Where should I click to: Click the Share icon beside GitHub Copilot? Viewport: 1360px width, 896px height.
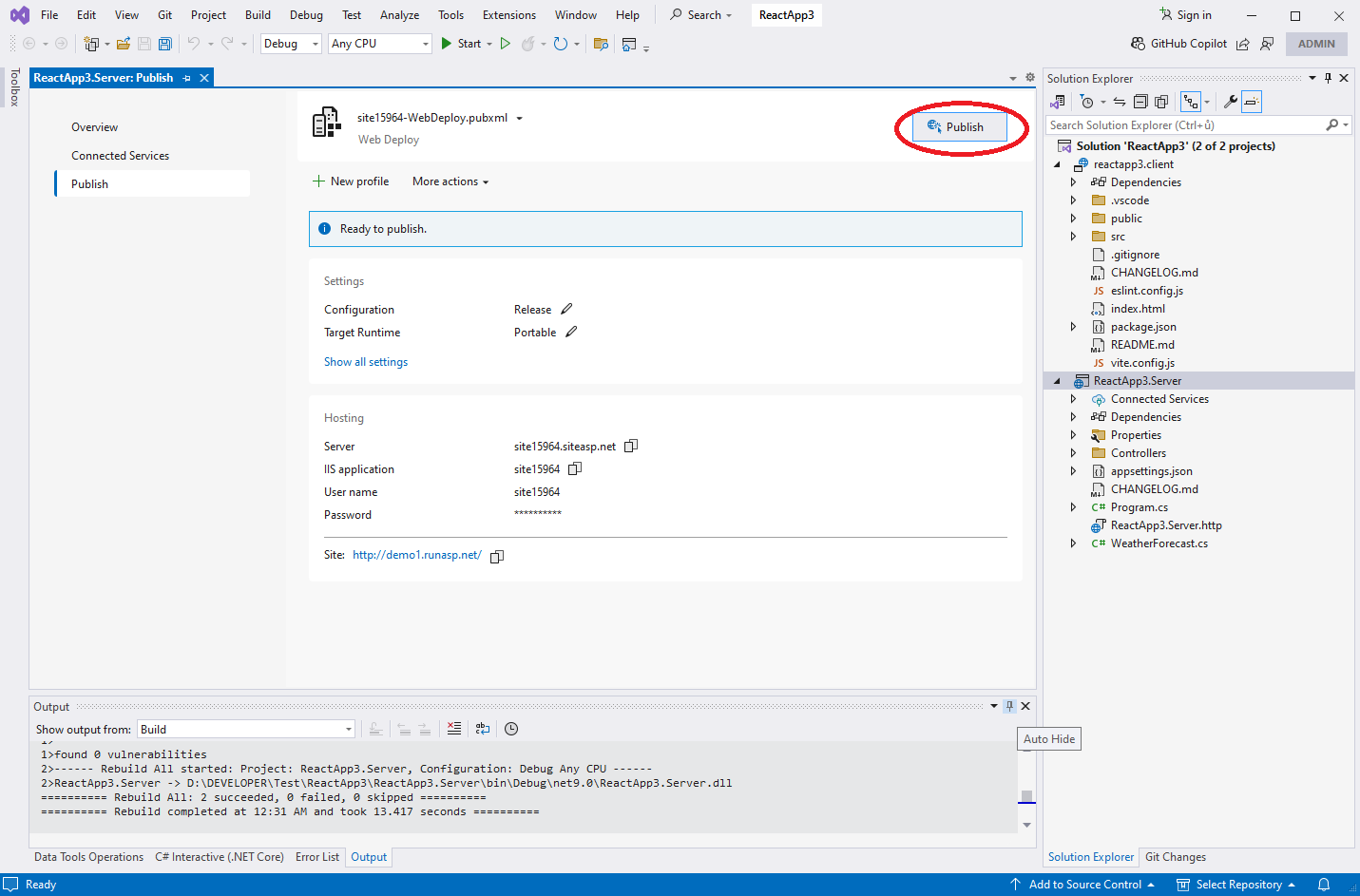point(1243,44)
